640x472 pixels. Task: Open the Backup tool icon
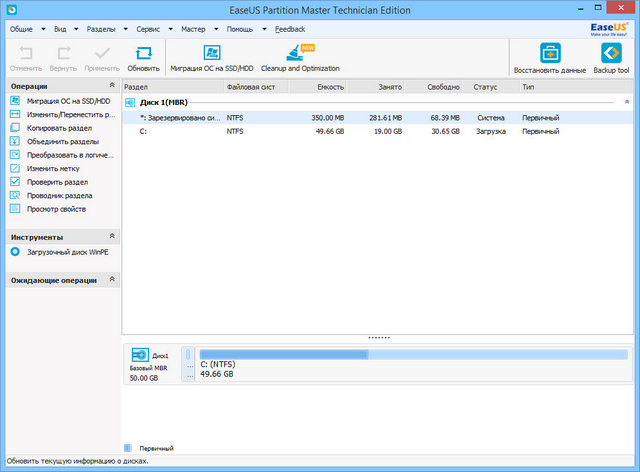click(611, 53)
